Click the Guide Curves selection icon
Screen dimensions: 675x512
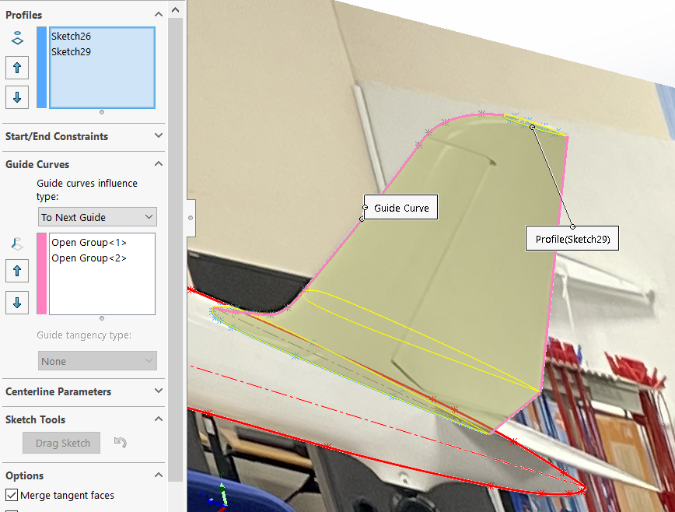pyautogui.click(x=17, y=243)
